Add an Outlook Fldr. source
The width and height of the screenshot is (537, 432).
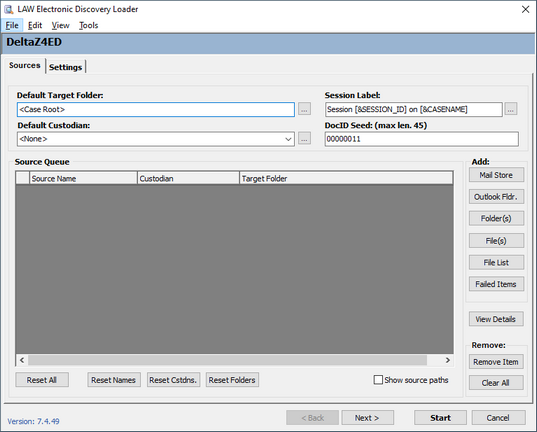(496, 197)
